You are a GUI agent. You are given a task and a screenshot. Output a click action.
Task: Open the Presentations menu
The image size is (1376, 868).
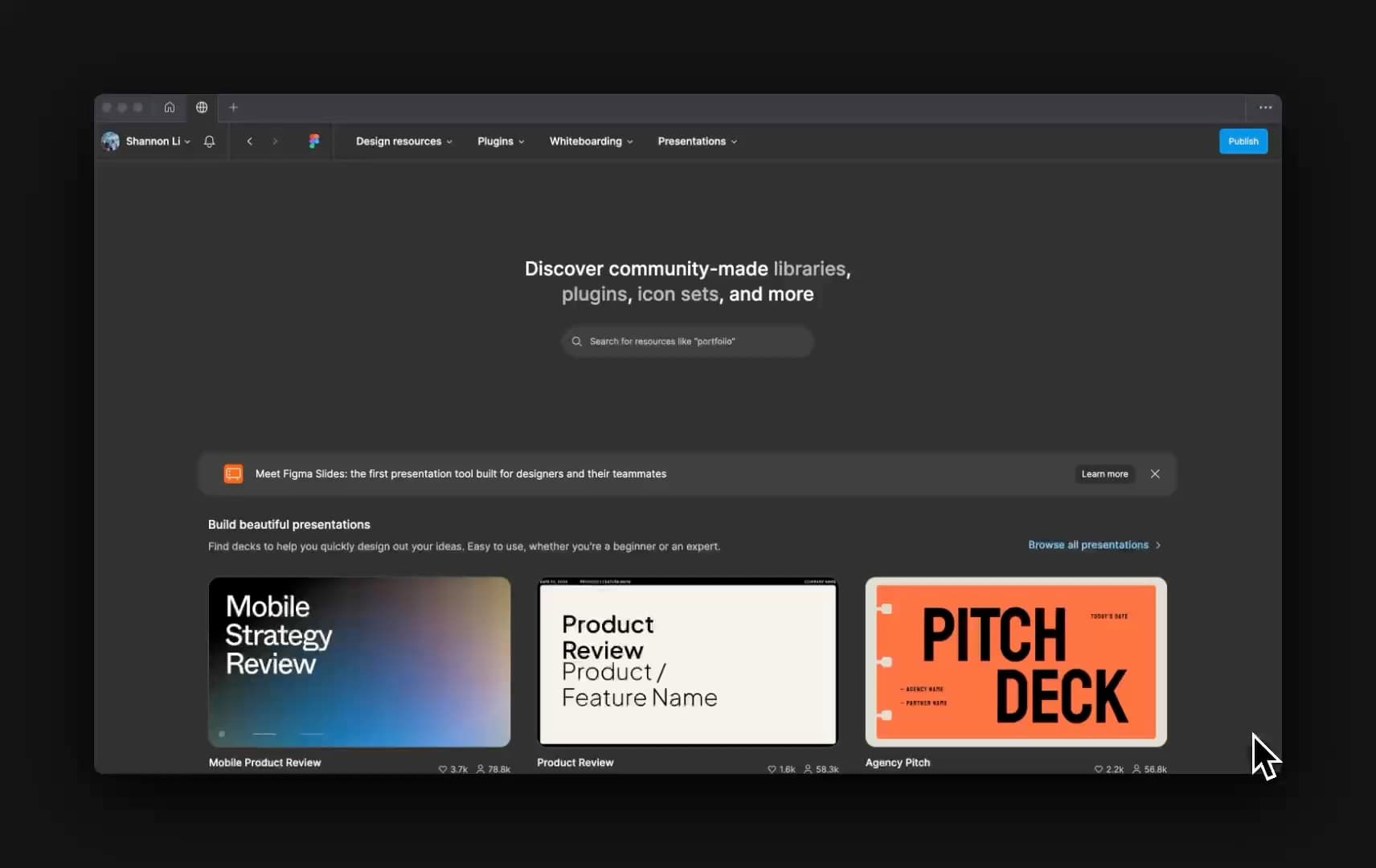(697, 141)
